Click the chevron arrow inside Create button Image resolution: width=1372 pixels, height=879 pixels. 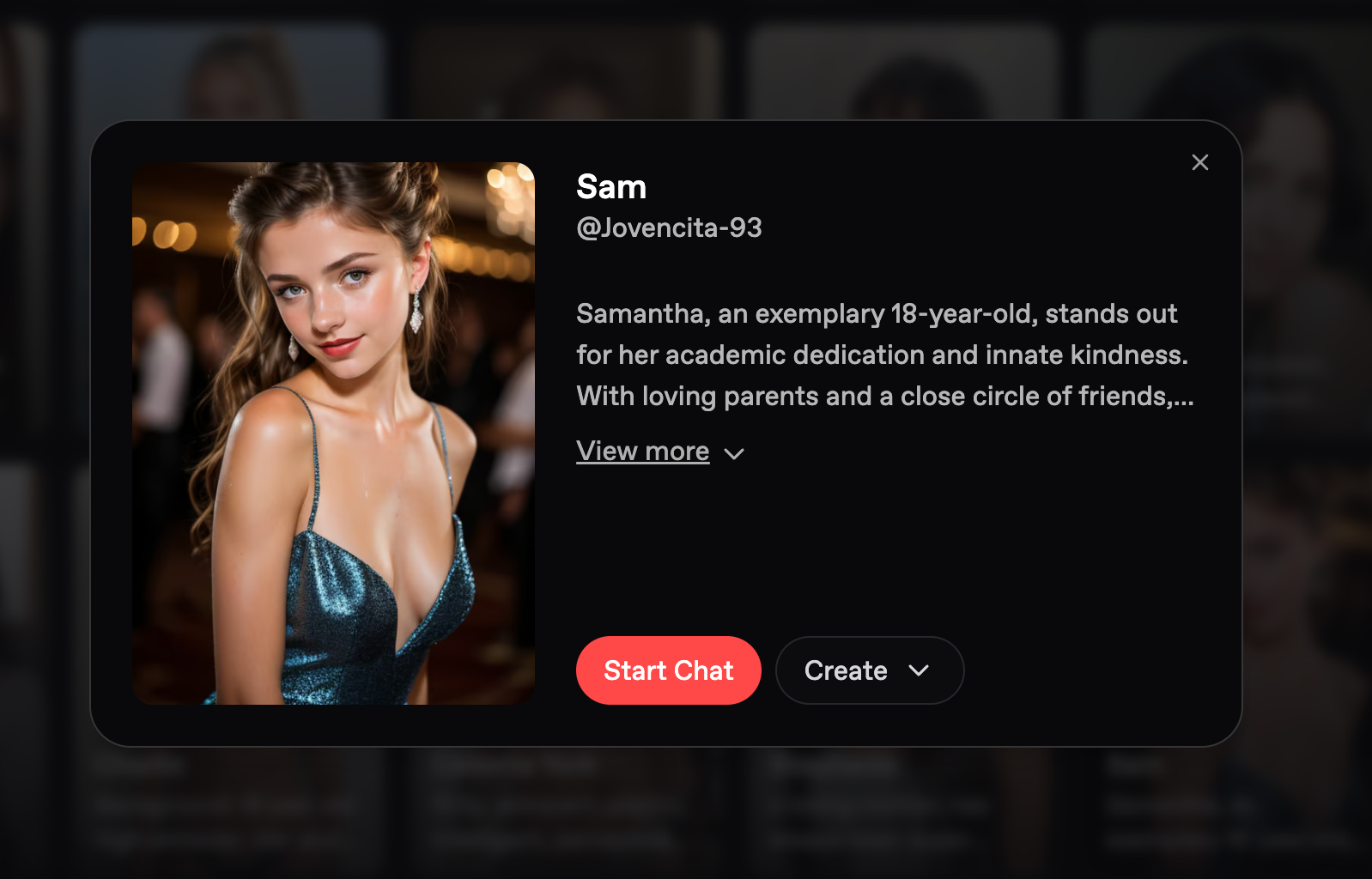pos(919,670)
